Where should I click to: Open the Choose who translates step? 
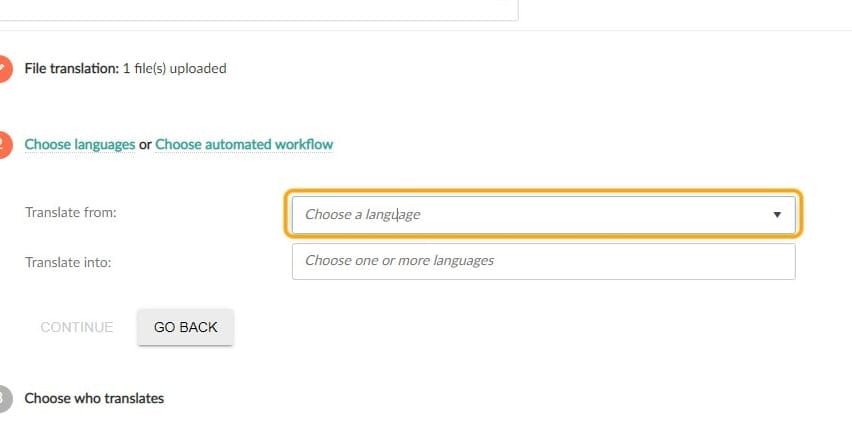(x=94, y=398)
